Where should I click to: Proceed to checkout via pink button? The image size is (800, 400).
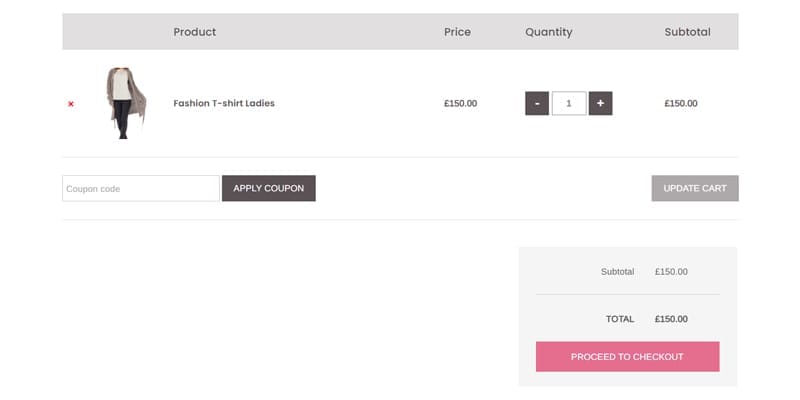click(x=627, y=356)
